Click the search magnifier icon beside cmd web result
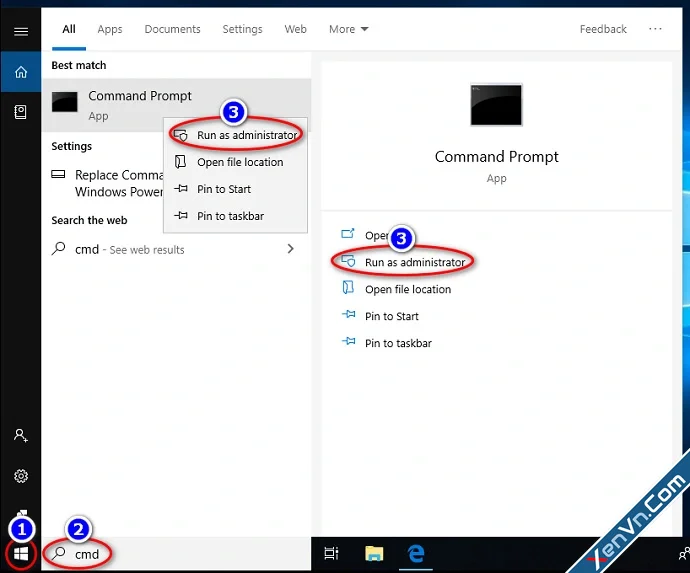 click(x=58, y=249)
